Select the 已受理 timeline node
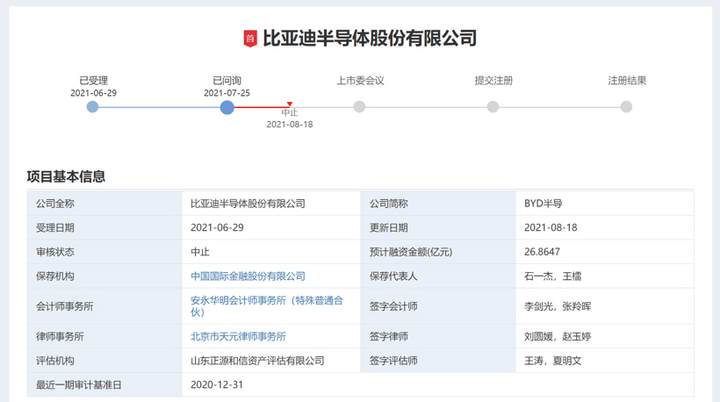 [x=92, y=107]
